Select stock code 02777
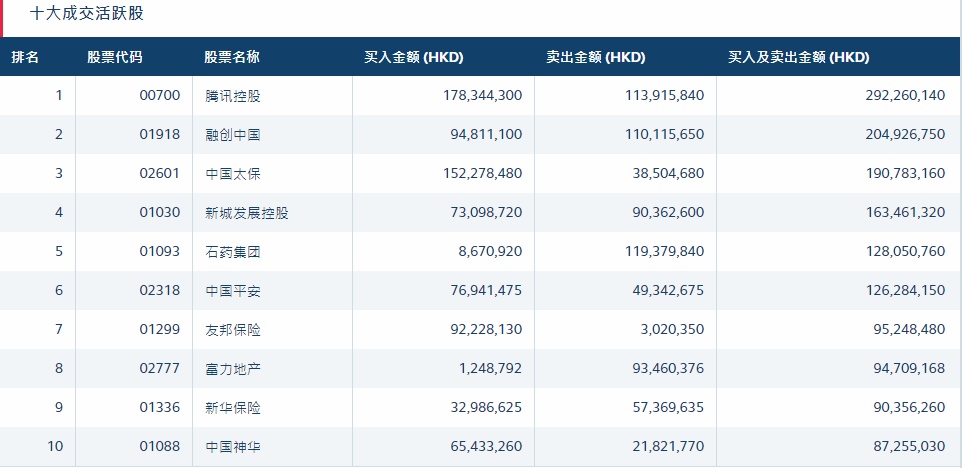 160,368
